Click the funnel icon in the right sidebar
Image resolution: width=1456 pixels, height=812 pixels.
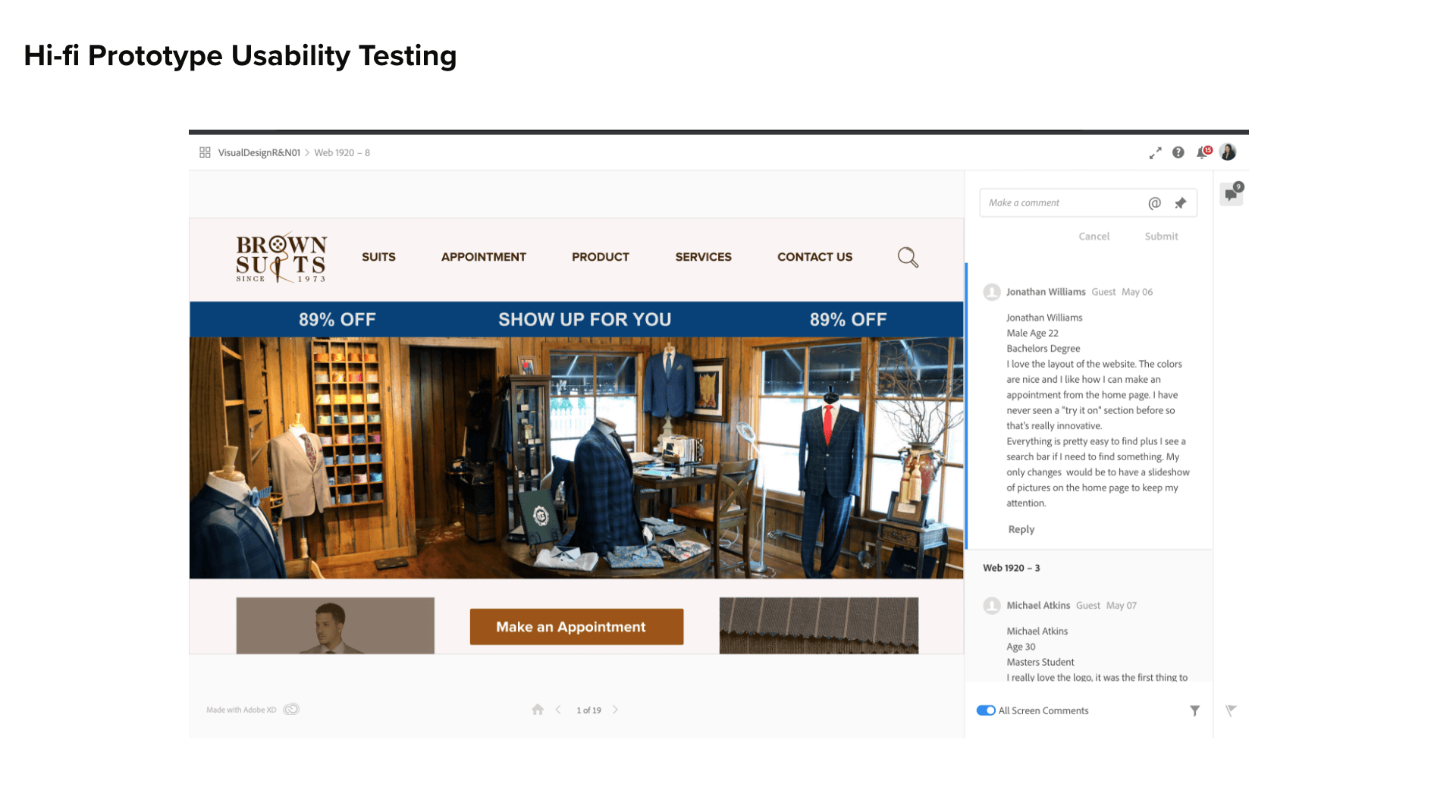1231,710
